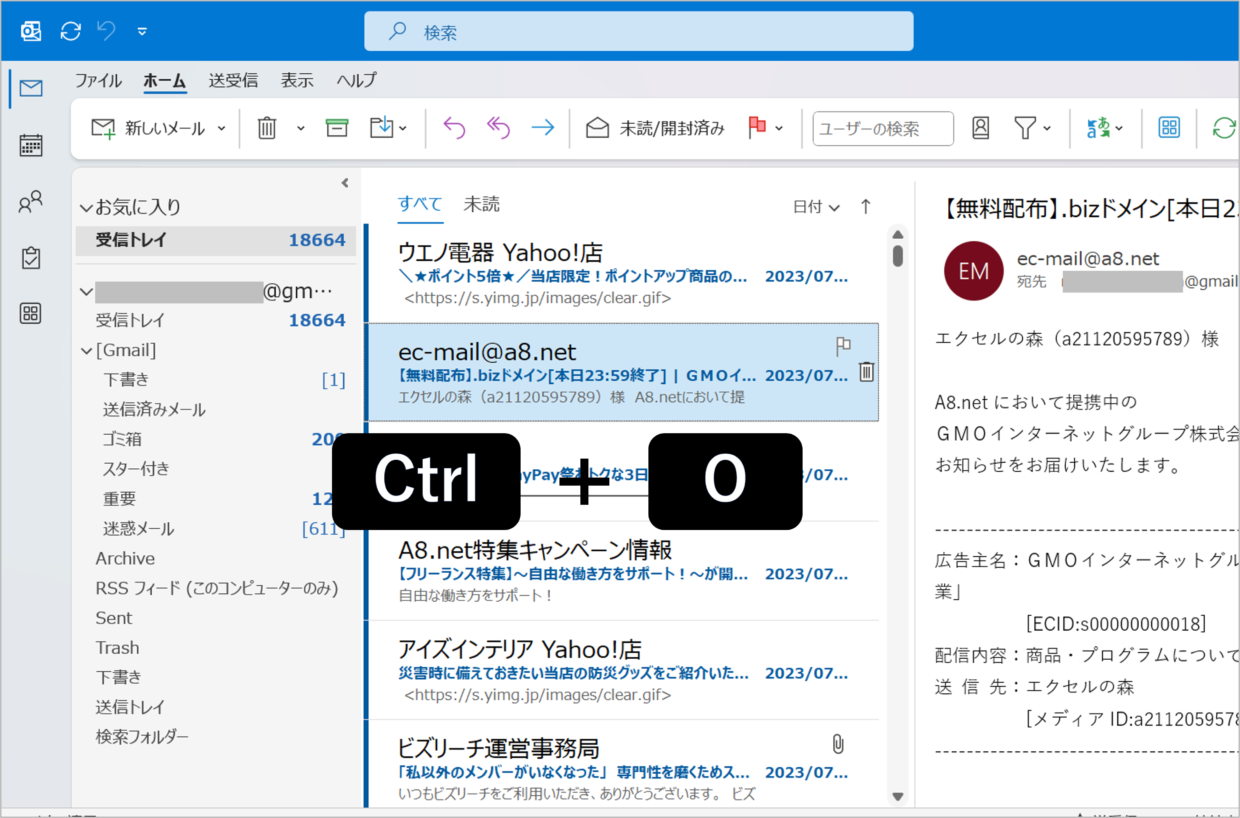Image resolution: width=1240 pixels, height=818 pixels.
Task: Open the ヘルプ ribbon tab
Action: (x=357, y=81)
